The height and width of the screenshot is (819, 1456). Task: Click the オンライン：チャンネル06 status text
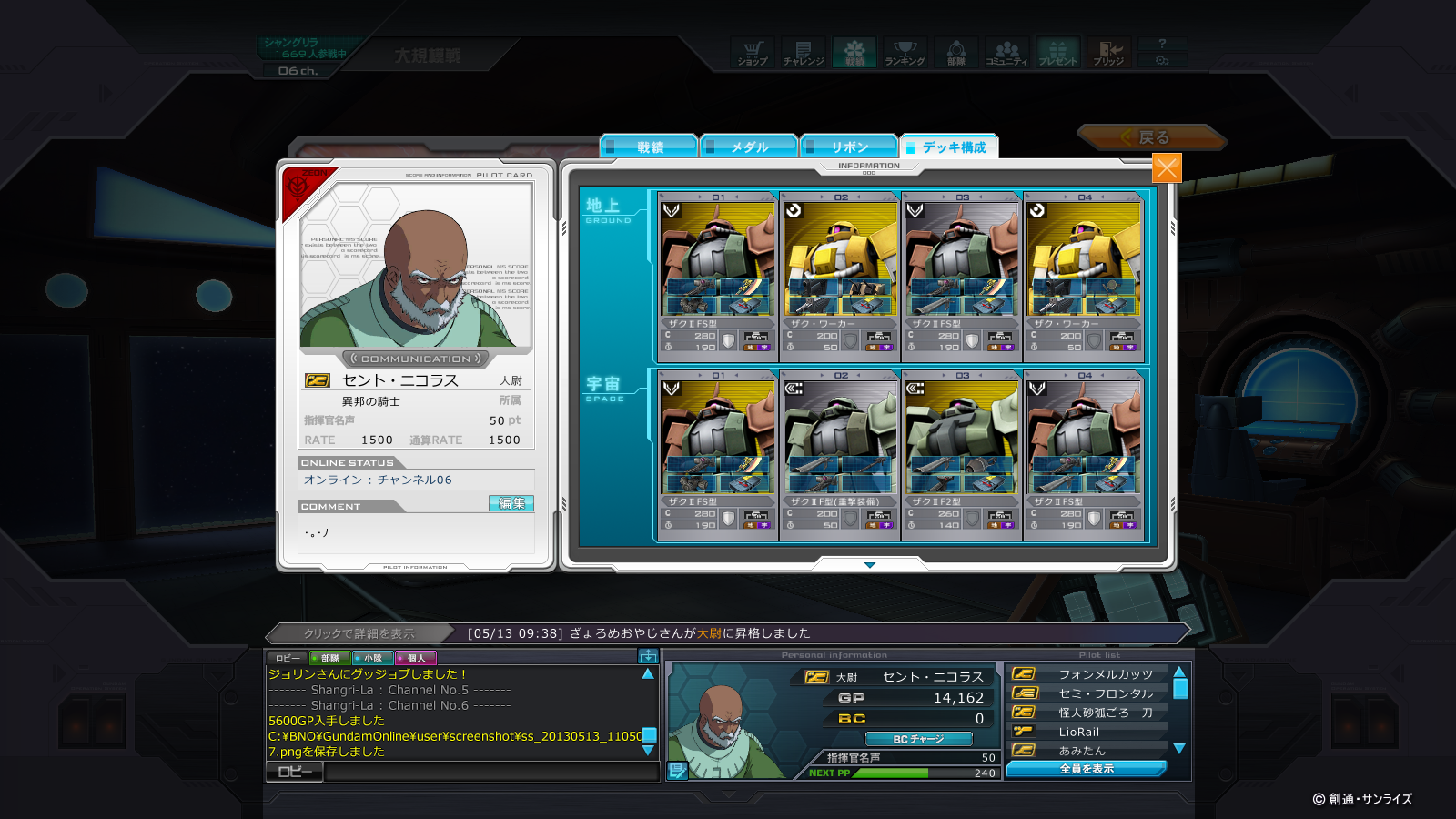point(378,480)
